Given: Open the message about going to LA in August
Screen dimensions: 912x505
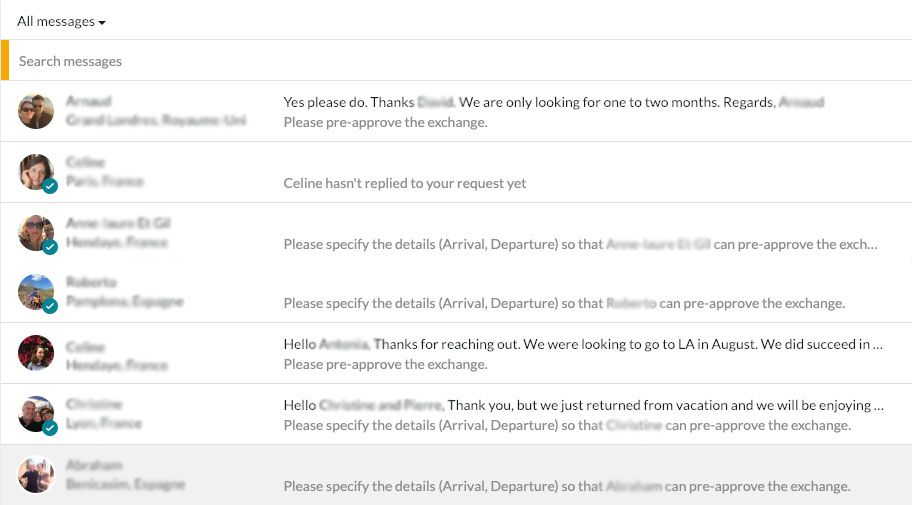Looking at the screenshot, I should coord(583,344).
